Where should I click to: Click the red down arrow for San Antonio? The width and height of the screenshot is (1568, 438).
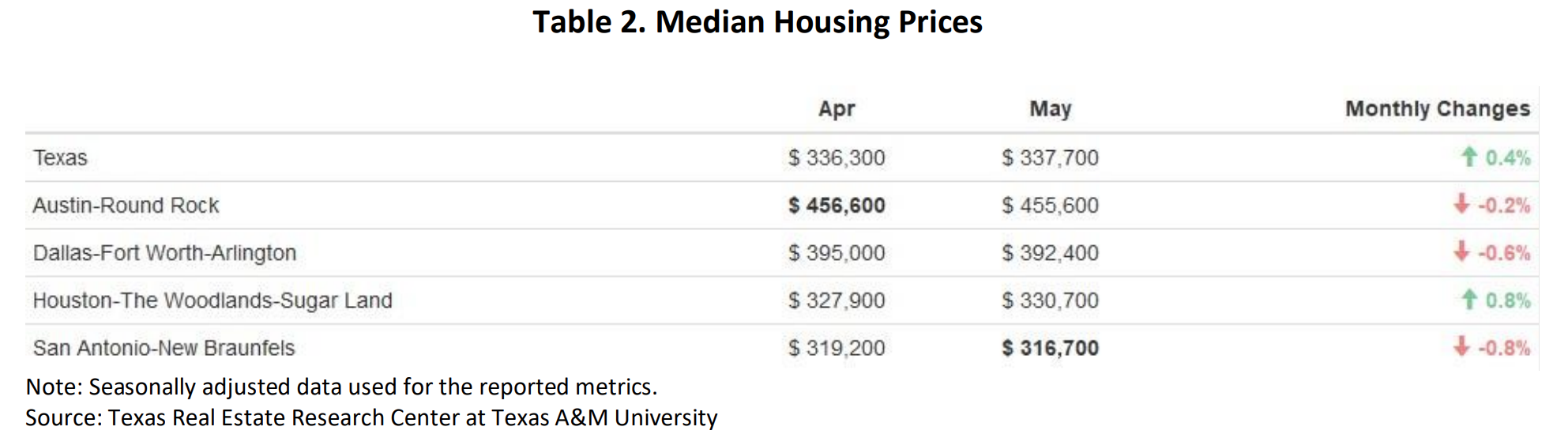point(1461,346)
